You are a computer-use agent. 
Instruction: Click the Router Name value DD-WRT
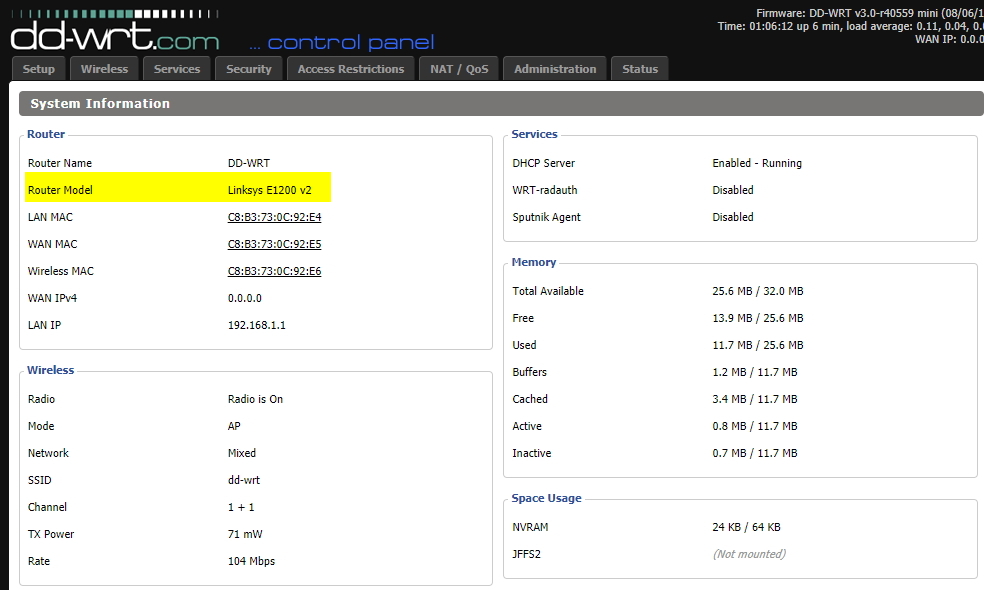tap(249, 163)
